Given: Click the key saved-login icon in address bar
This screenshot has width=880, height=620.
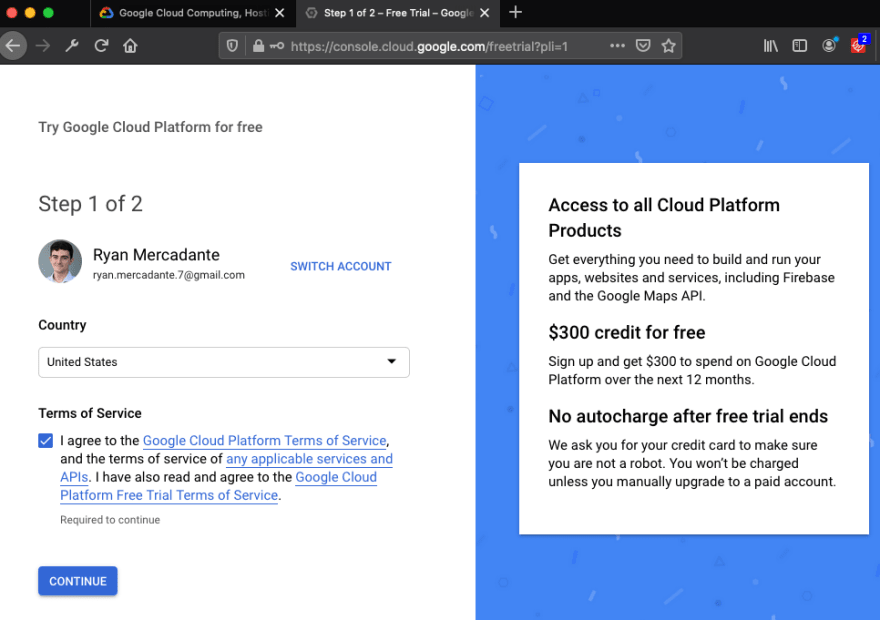Looking at the screenshot, I should tap(277, 46).
